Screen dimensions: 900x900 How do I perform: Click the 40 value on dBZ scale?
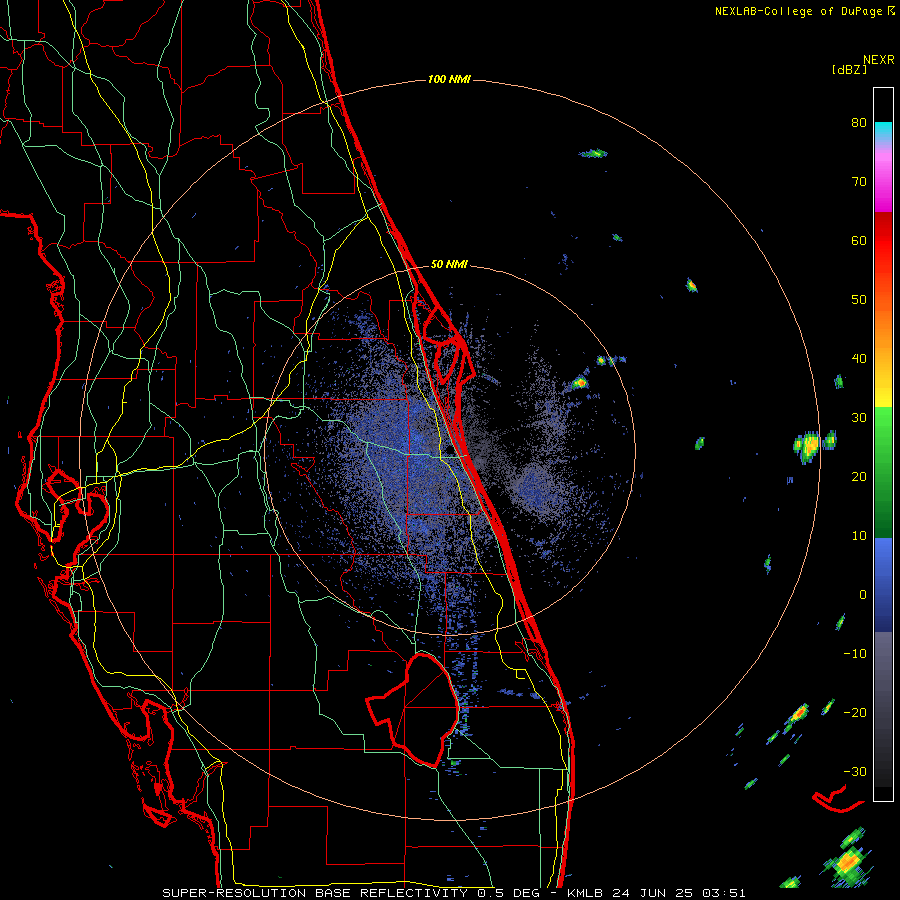tap(859, 359)
